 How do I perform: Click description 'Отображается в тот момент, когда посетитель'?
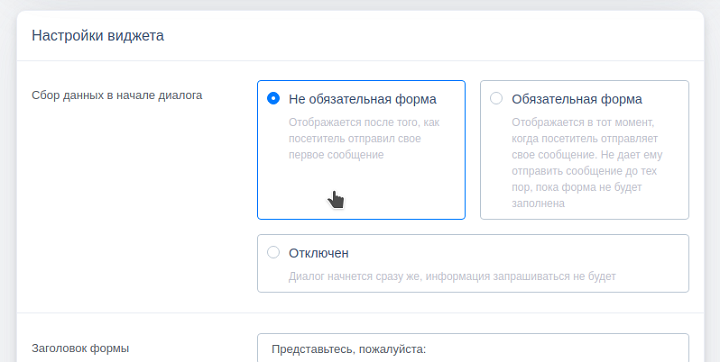coord(587,163)
